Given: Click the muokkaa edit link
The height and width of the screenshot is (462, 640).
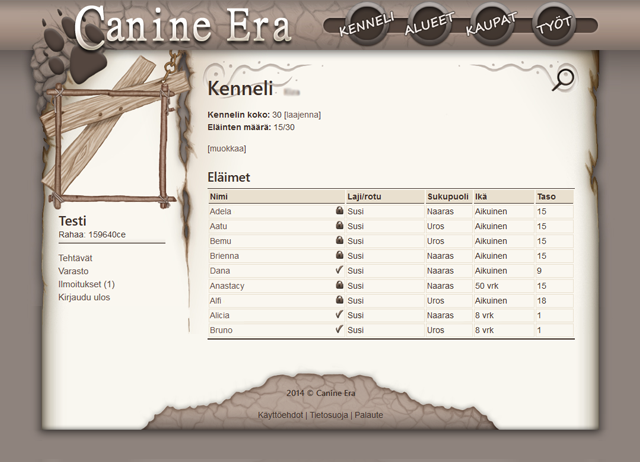Looking at the screenshot, I should (227, 149).
